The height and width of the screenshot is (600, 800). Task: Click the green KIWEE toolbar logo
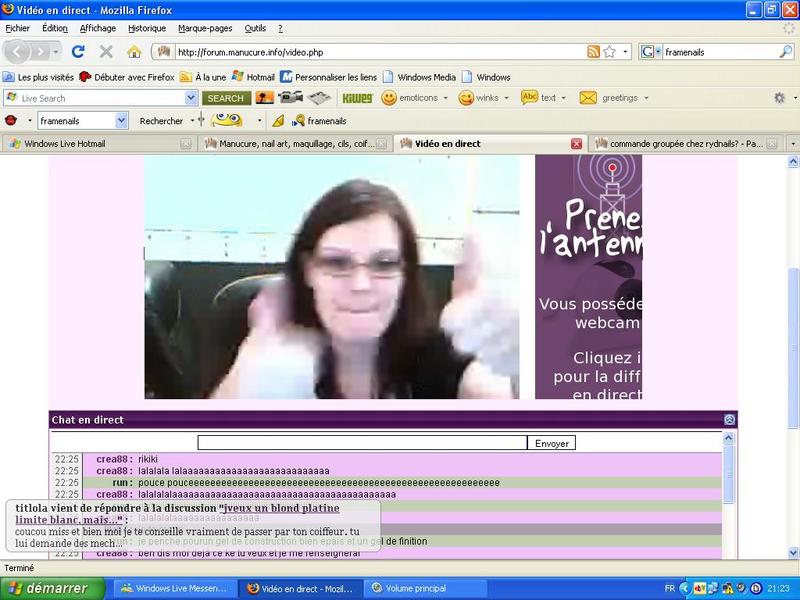click(356, 98)
